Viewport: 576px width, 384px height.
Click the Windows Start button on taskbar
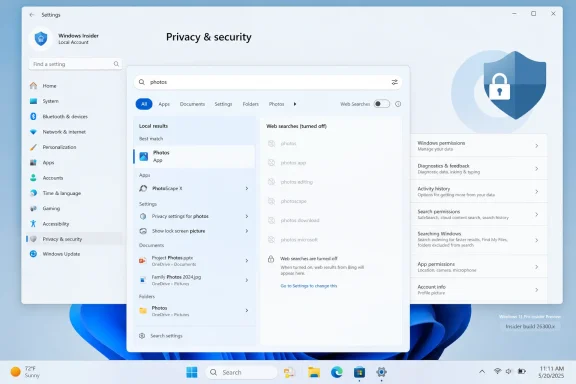click(x=192, y=372)
